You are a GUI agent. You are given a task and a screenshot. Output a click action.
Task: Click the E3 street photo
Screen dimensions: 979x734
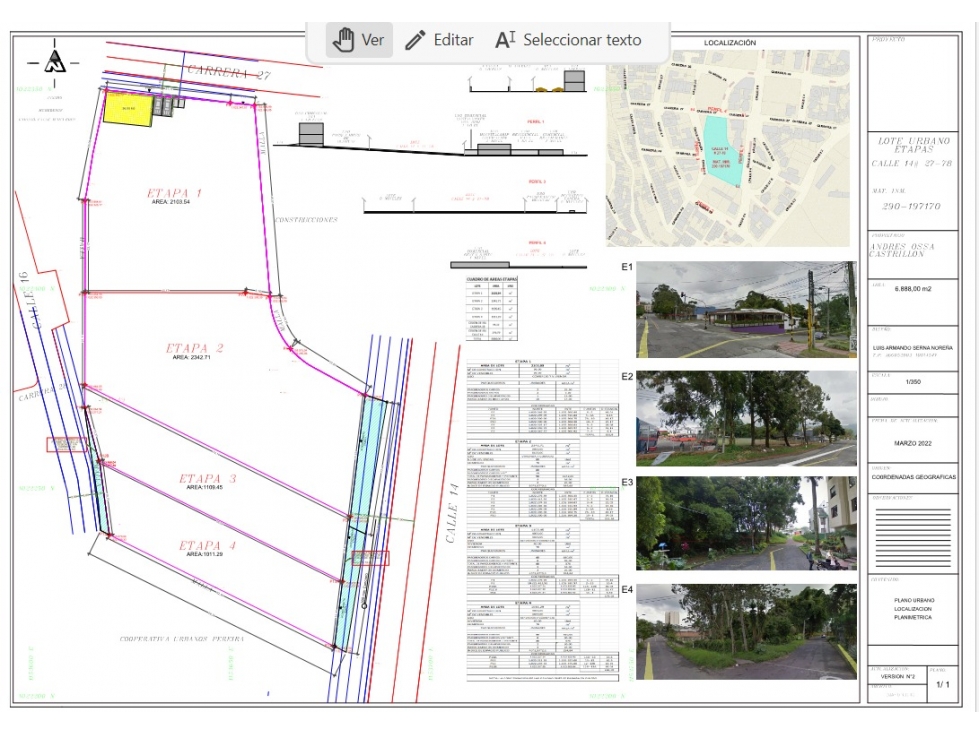coord(746,523)
